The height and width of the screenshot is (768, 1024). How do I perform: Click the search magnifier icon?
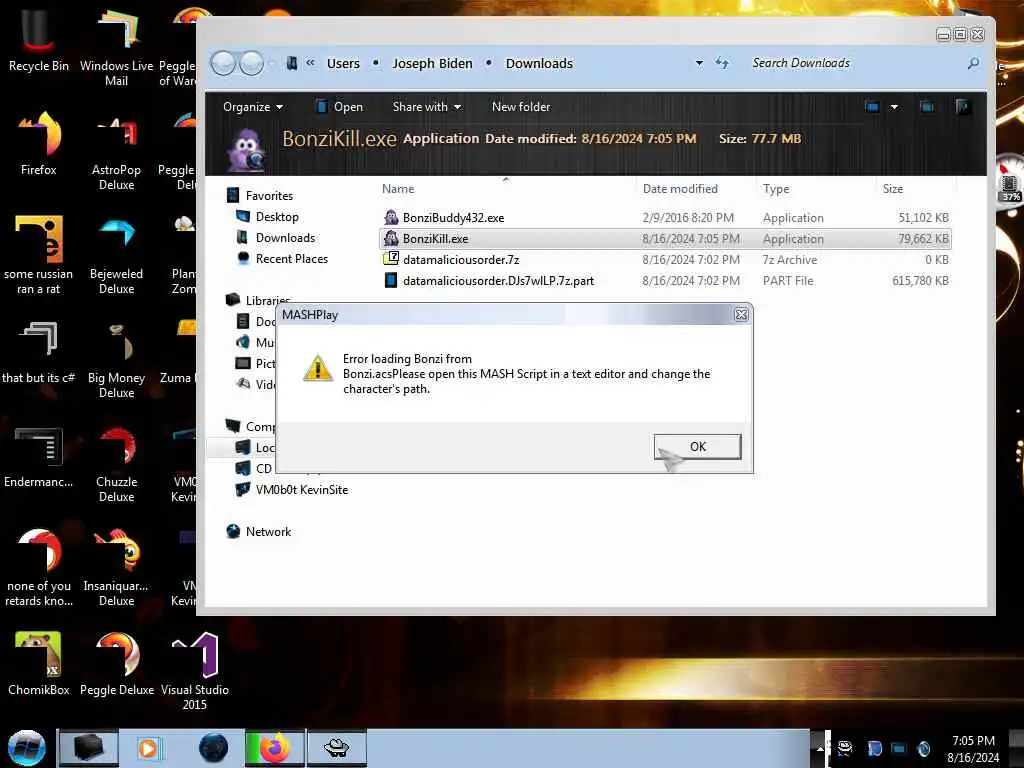click(x=973, y=63)
